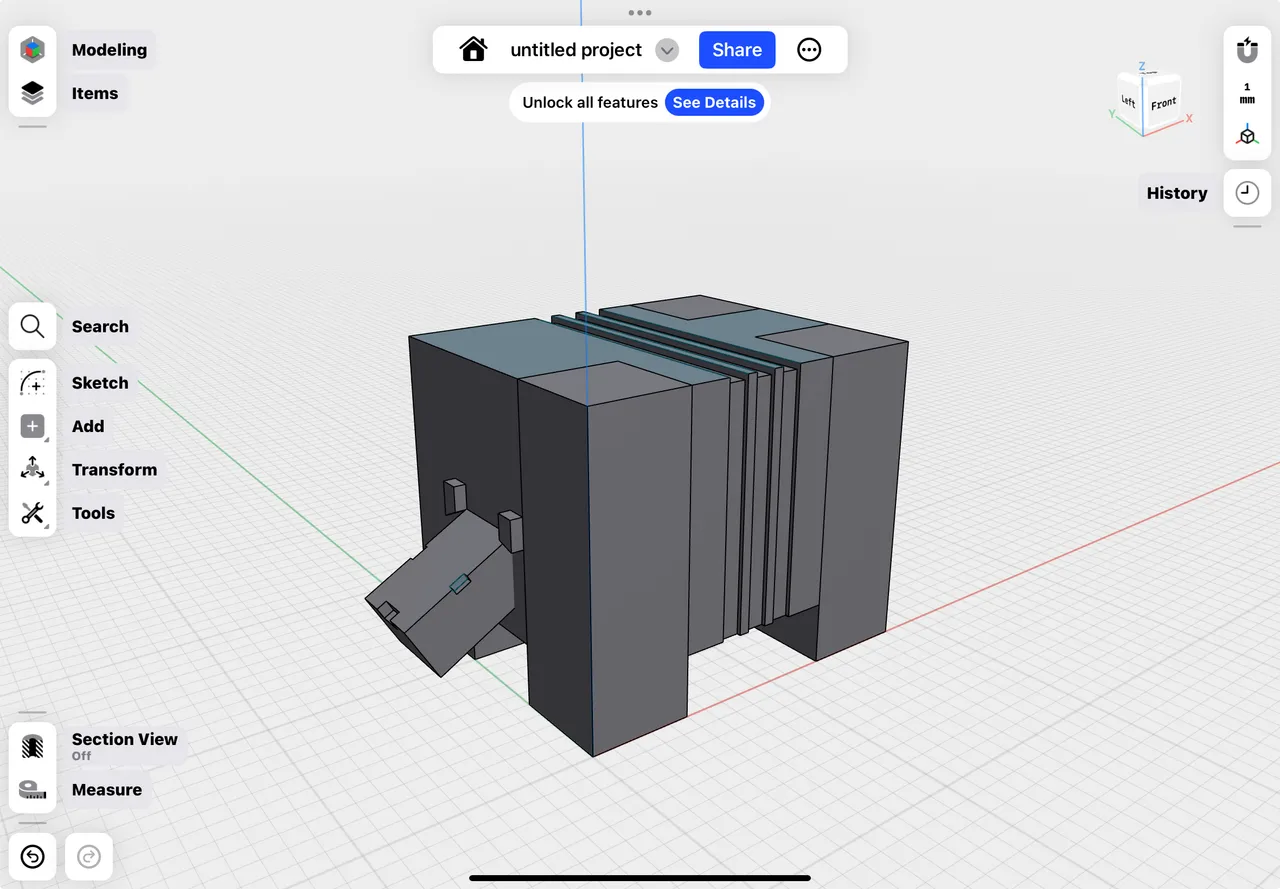The image size is (1280, 889).
Task: Open the History panel clock icon
Action: (1247, 192)
